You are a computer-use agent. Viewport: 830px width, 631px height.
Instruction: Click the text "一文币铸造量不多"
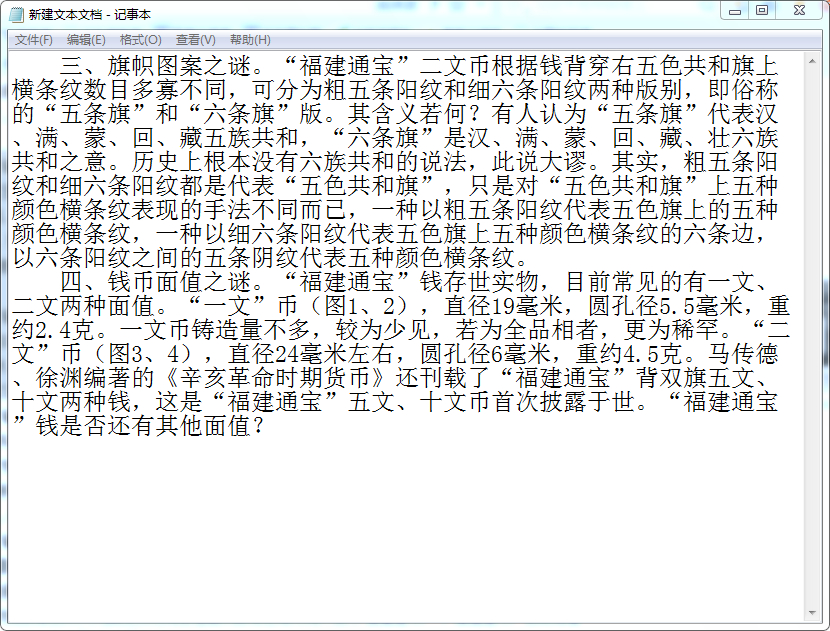click(x=216, y=330)
